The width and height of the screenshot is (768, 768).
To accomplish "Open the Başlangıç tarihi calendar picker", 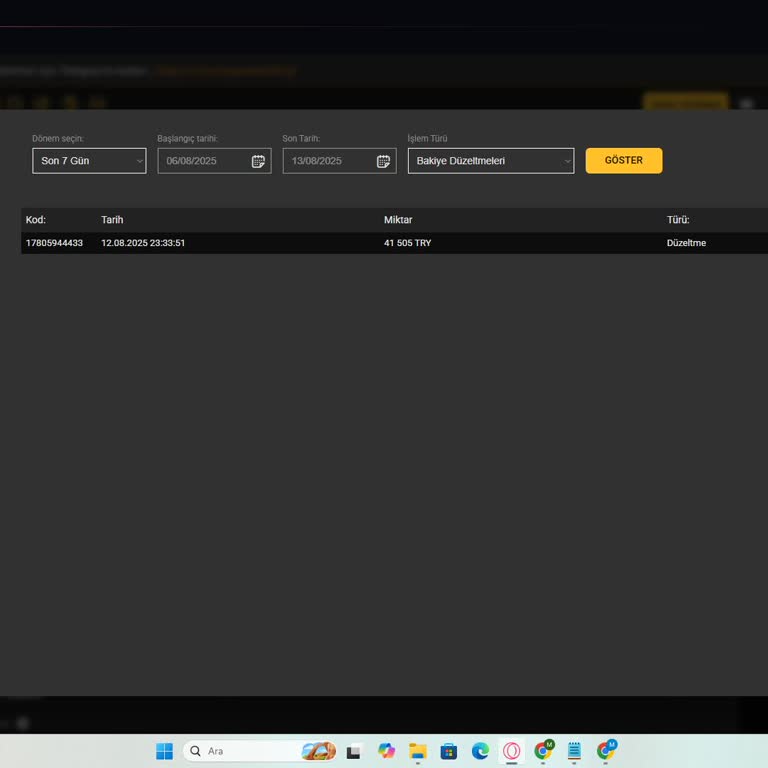I will point(258,161).
